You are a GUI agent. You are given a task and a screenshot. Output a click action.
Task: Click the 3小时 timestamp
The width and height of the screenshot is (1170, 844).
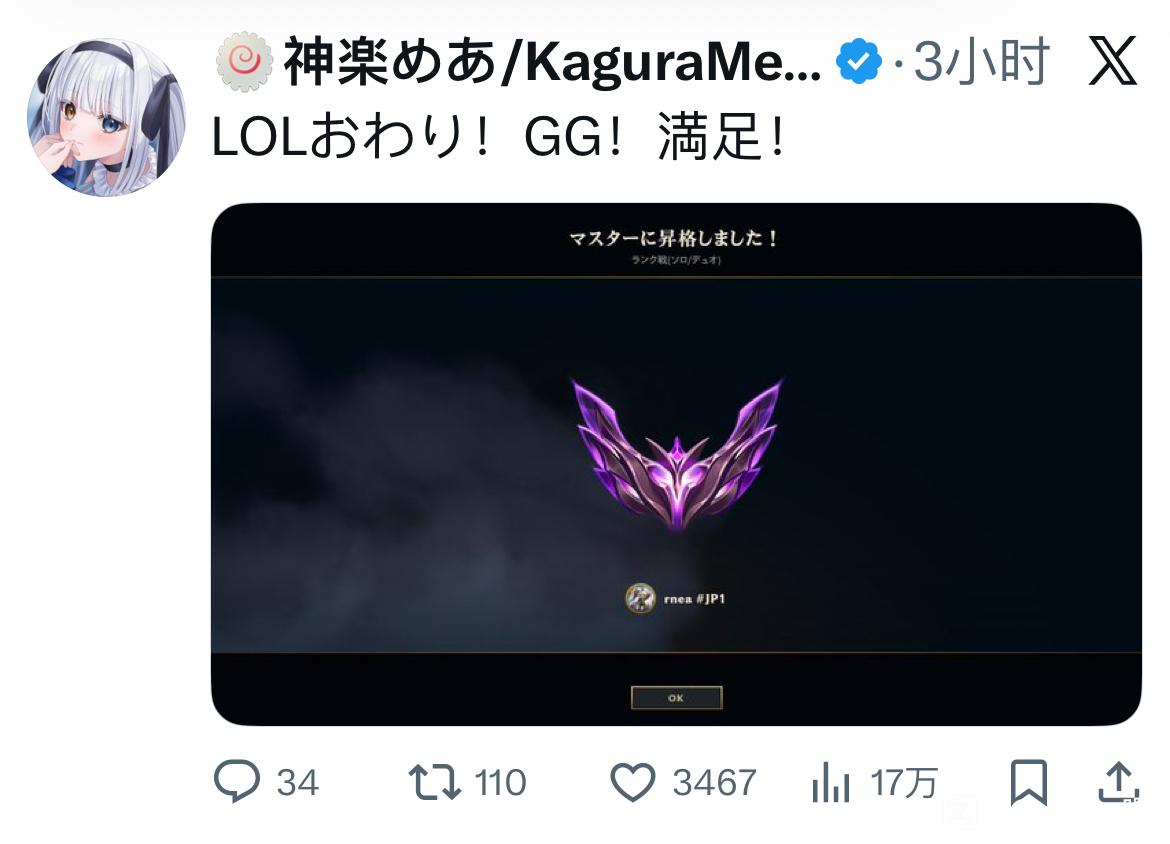[982, 61]
